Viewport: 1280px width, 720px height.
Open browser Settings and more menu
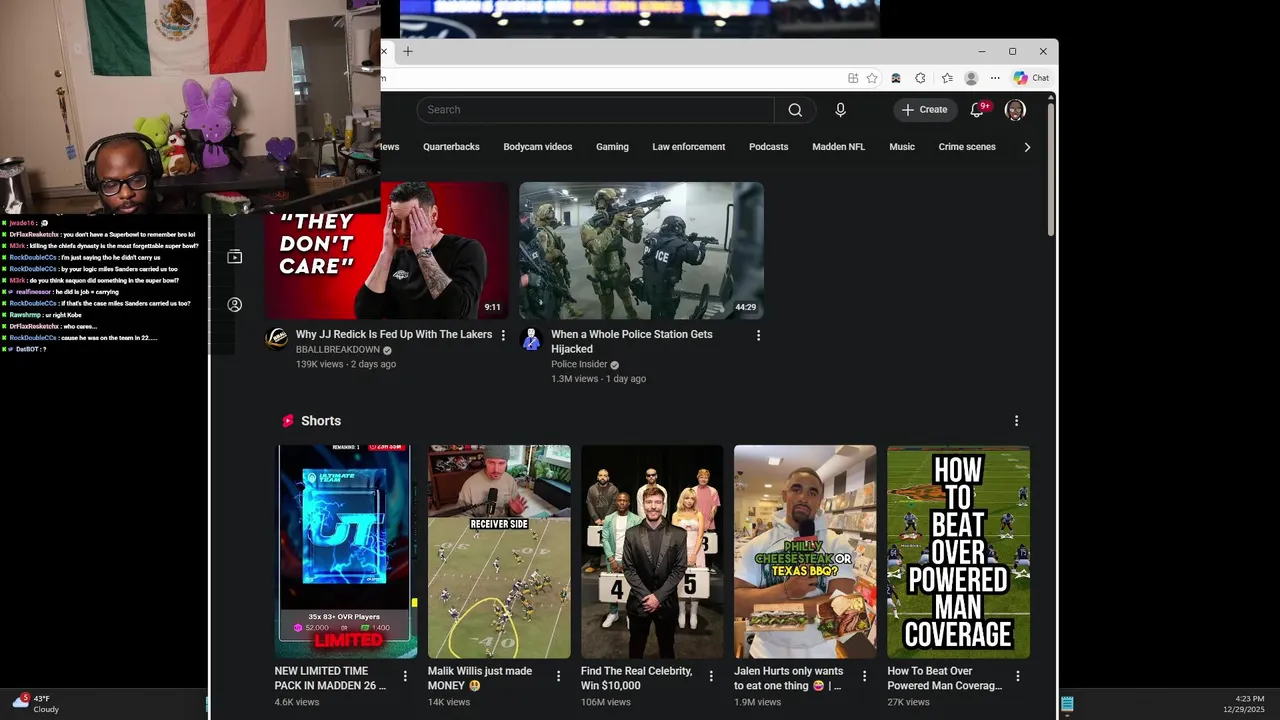[995, 78]
